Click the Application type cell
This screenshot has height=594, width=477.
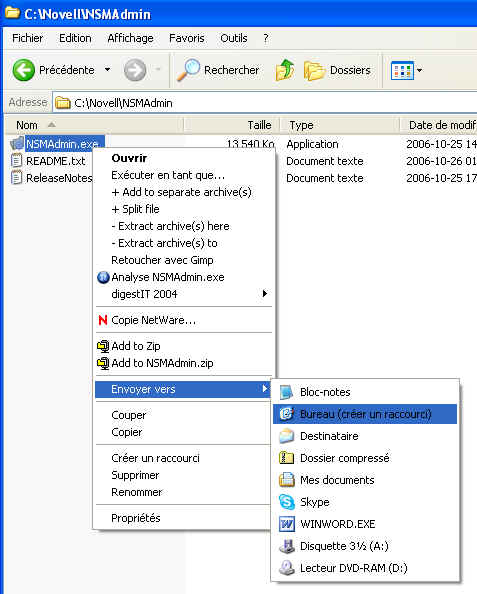pyautogui.click(x=312, y=144)
